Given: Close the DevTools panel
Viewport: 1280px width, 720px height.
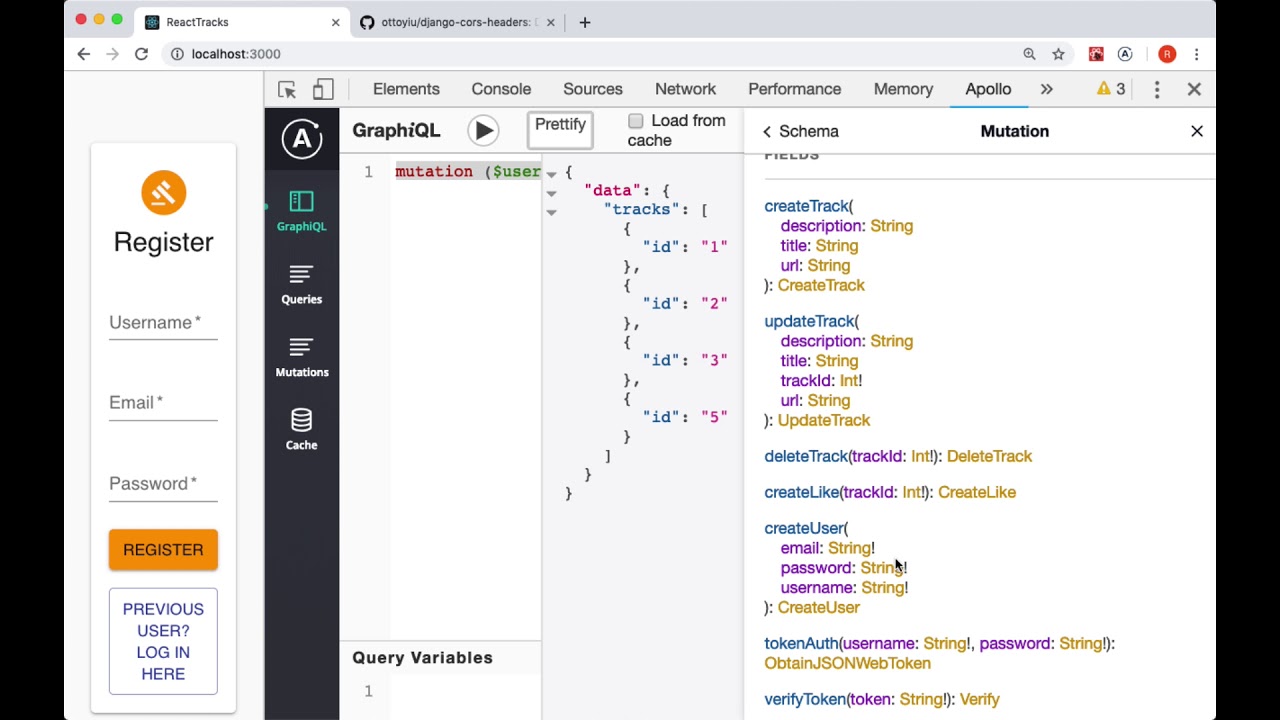Looking at the screenshot, I should point(1194,89).
